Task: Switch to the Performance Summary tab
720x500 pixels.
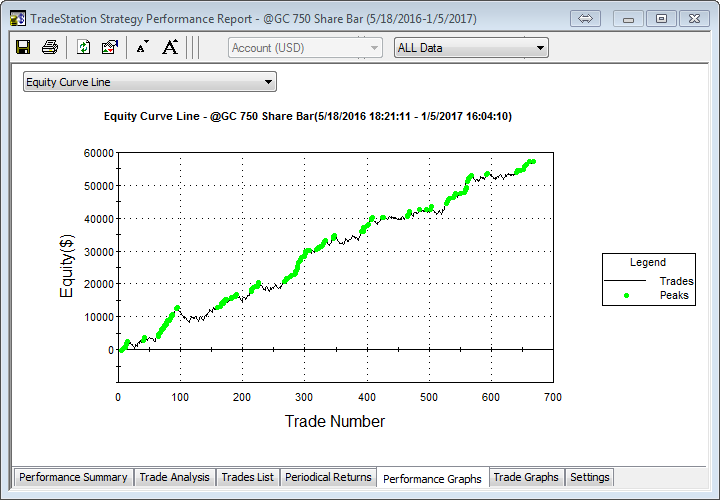Action: pyautogui.click(x=73, y=477)
